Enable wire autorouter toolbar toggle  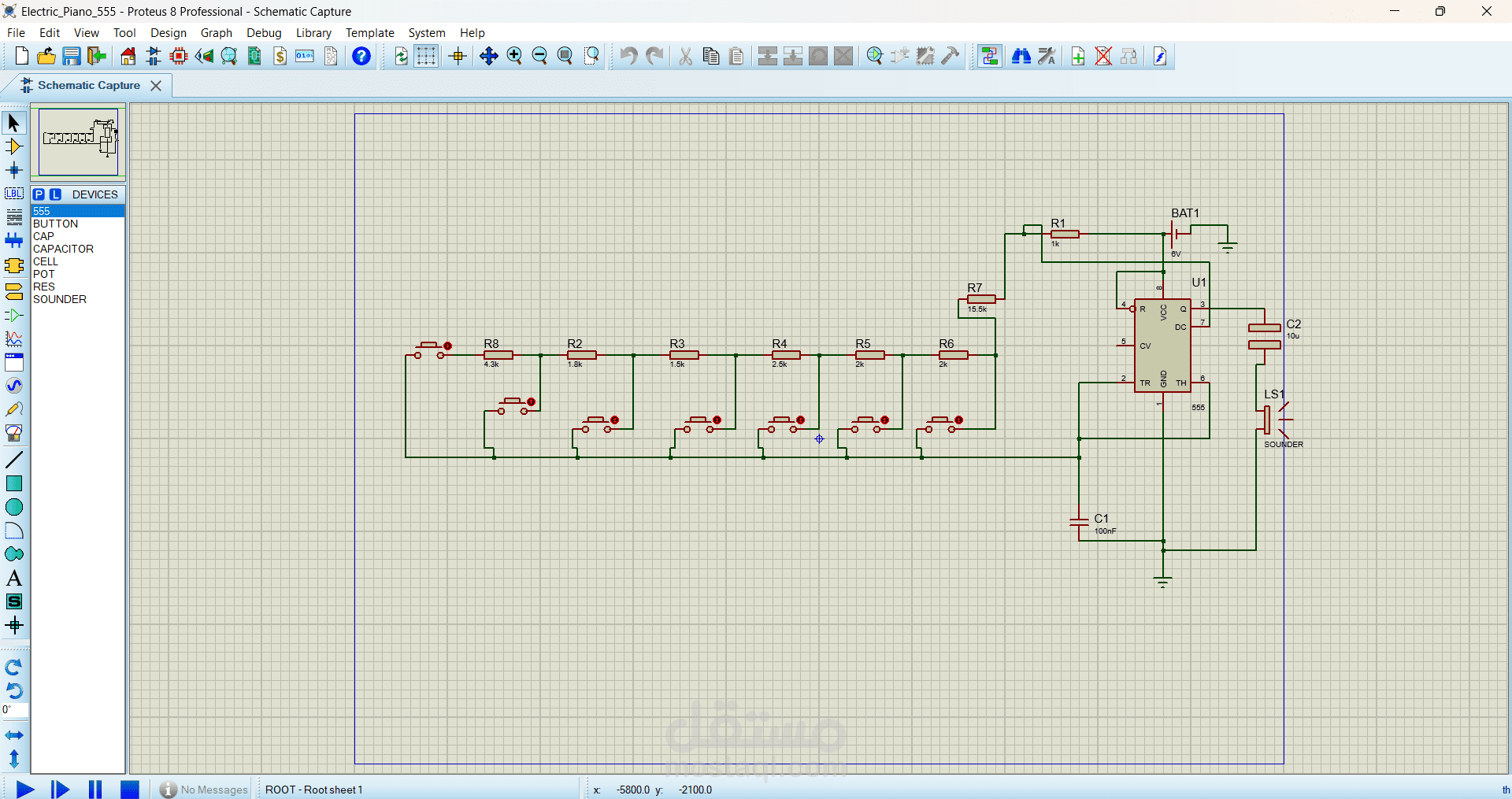click(x=989, y=56)
